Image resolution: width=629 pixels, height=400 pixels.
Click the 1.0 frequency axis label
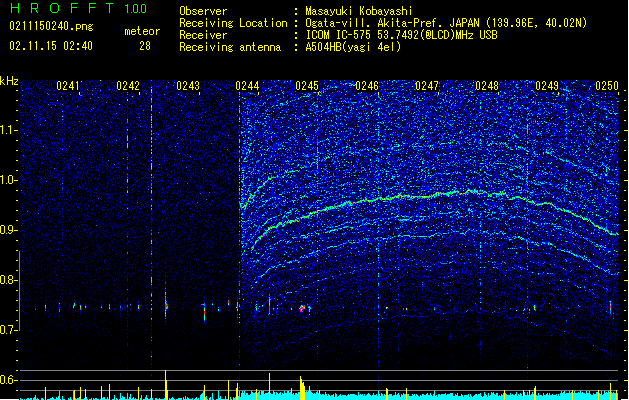pyautogui.click(x=9, y=180)
